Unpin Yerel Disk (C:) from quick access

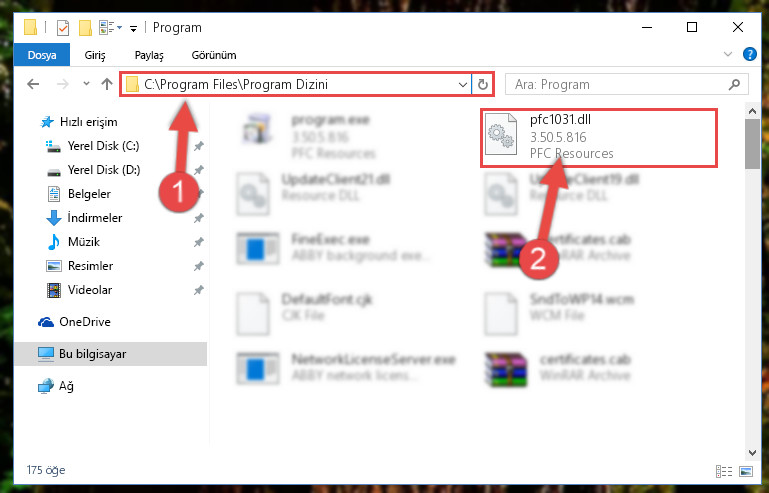coord(199,146)
